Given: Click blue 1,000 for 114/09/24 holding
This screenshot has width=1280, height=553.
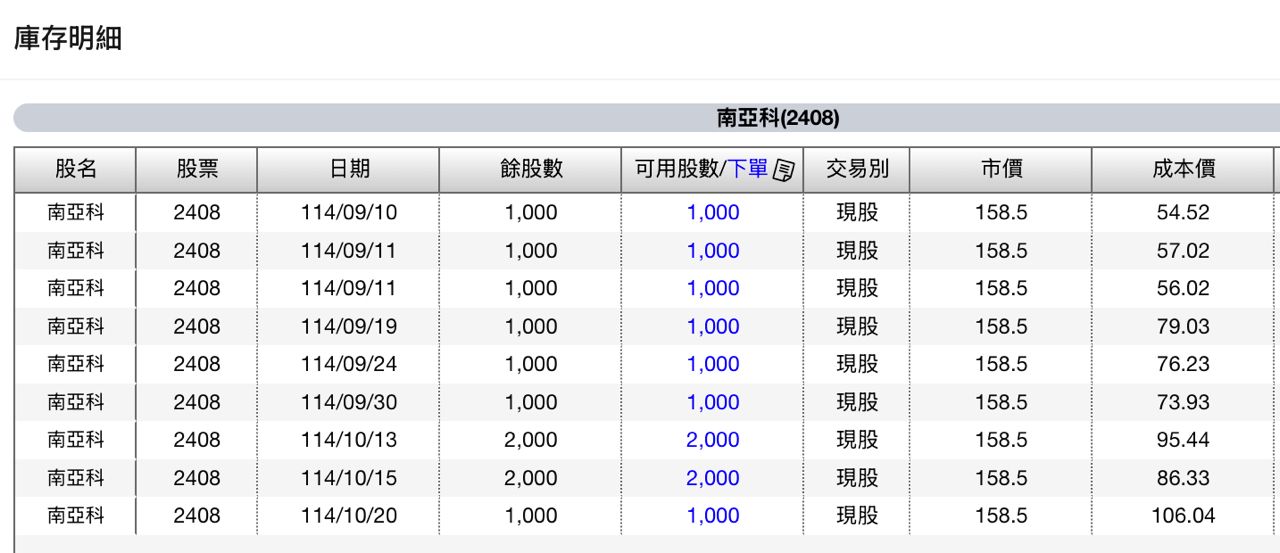Looking at the screenshot, I should (x=712, y=365).
